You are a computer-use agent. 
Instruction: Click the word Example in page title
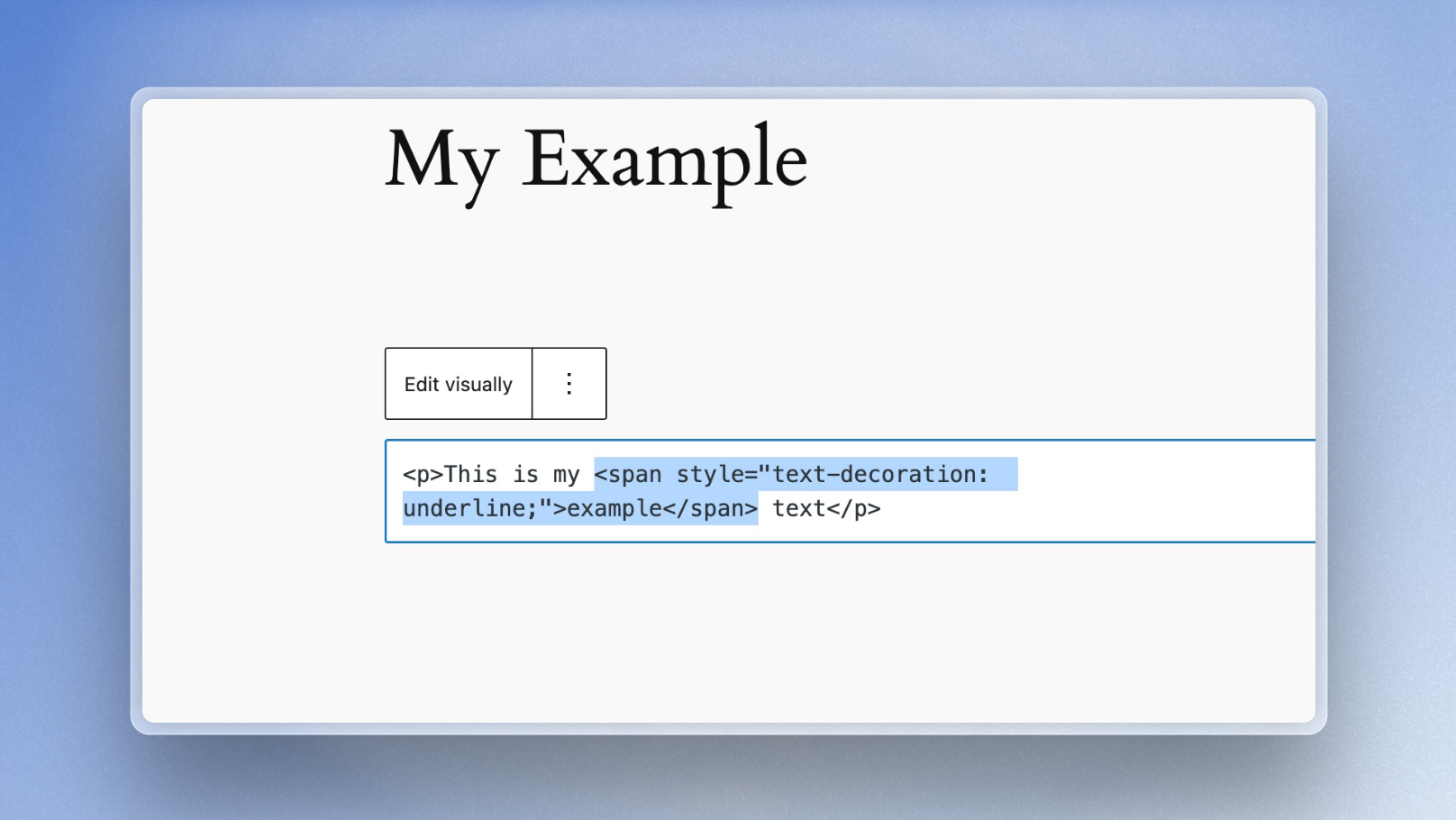[664, 162]
